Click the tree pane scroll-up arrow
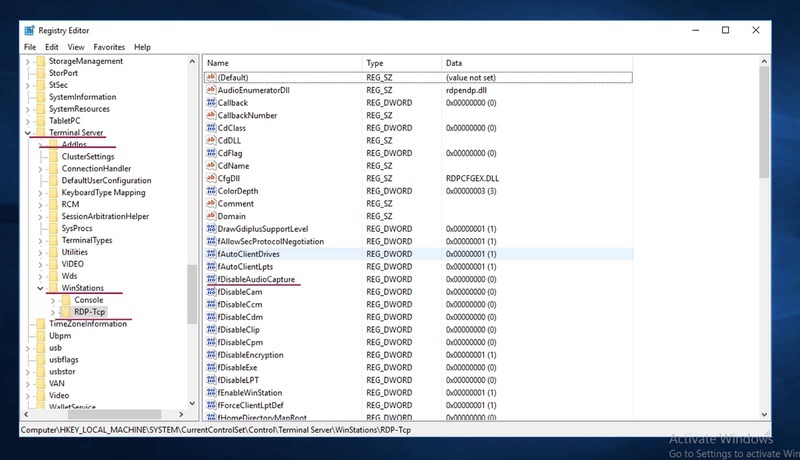The image size is (800, 460). click(x=192, y=61)
